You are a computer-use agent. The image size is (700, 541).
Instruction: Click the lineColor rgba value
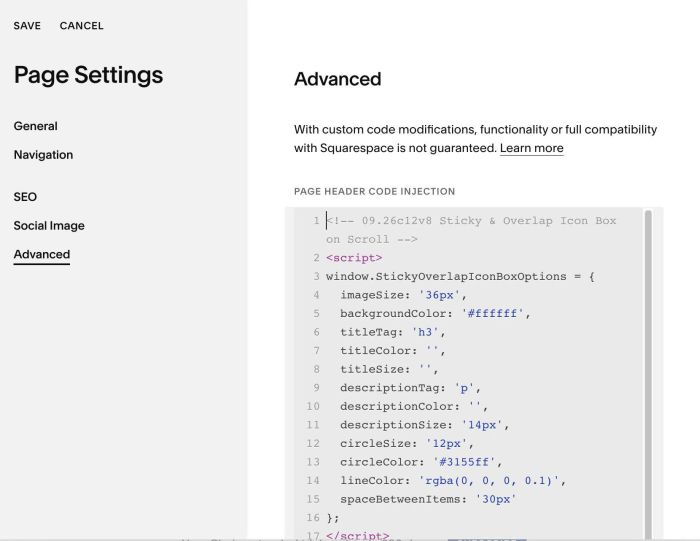click(489, 481)
